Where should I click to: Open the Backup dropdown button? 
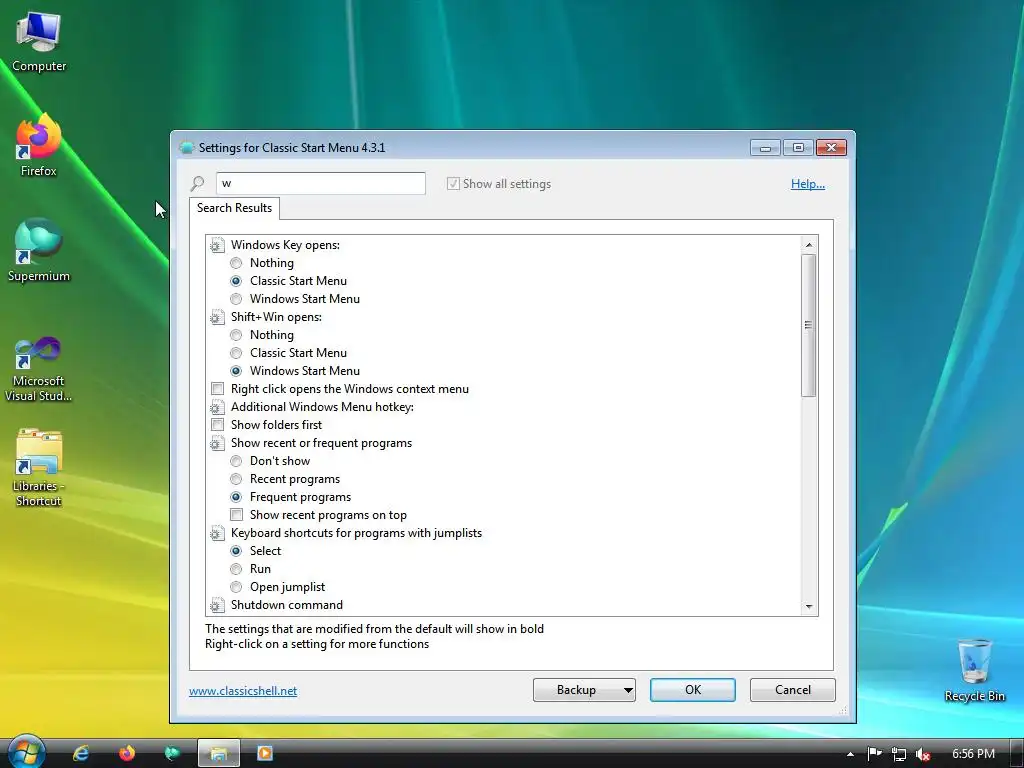584,690
